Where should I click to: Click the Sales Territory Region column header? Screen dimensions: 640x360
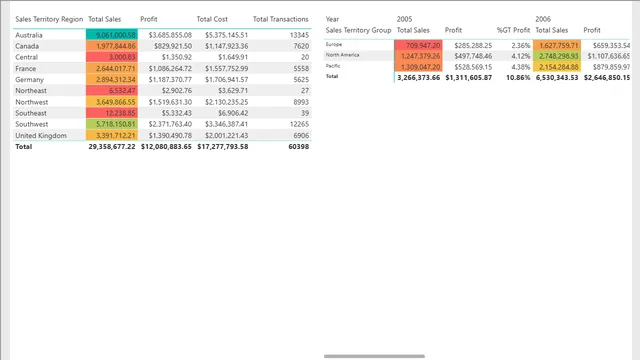point(49,19)
